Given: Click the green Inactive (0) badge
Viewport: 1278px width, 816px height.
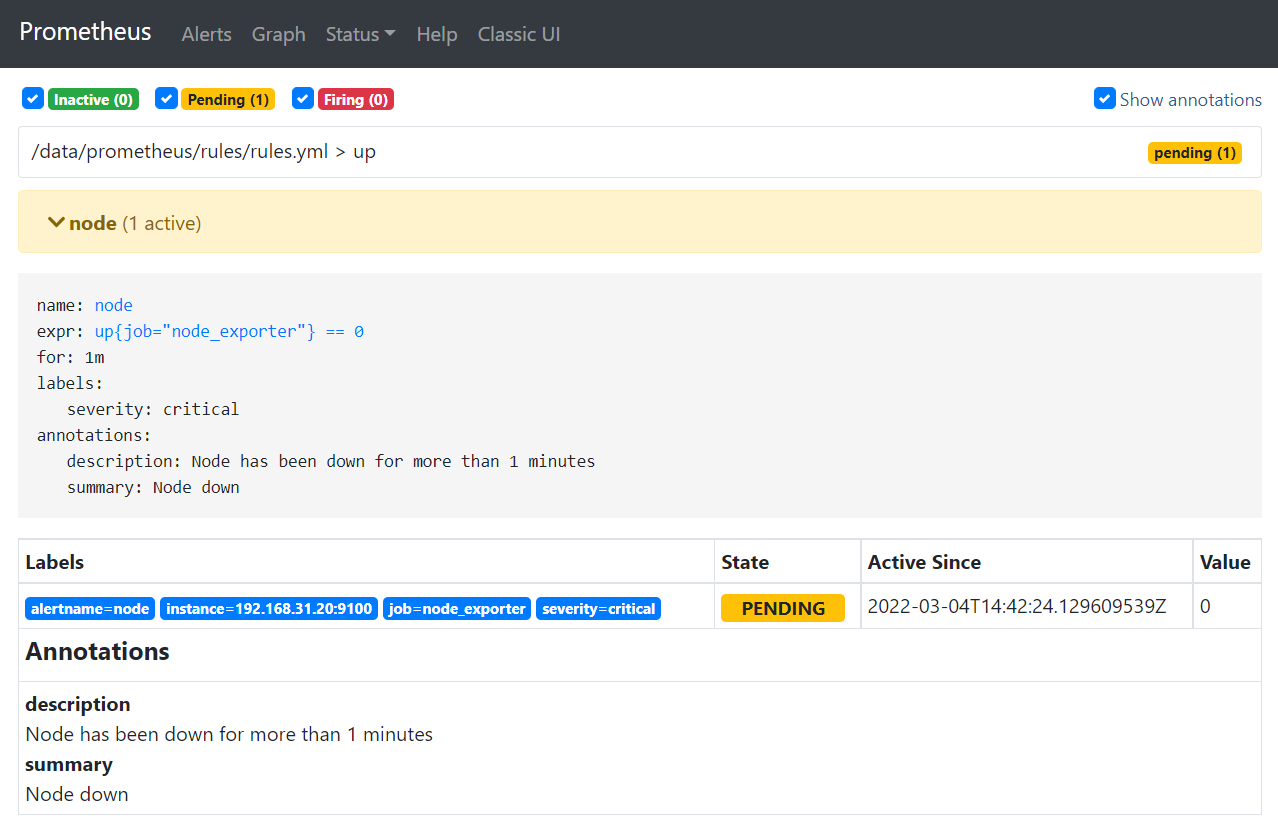Looking at the screenshot, I should point(93,100).
